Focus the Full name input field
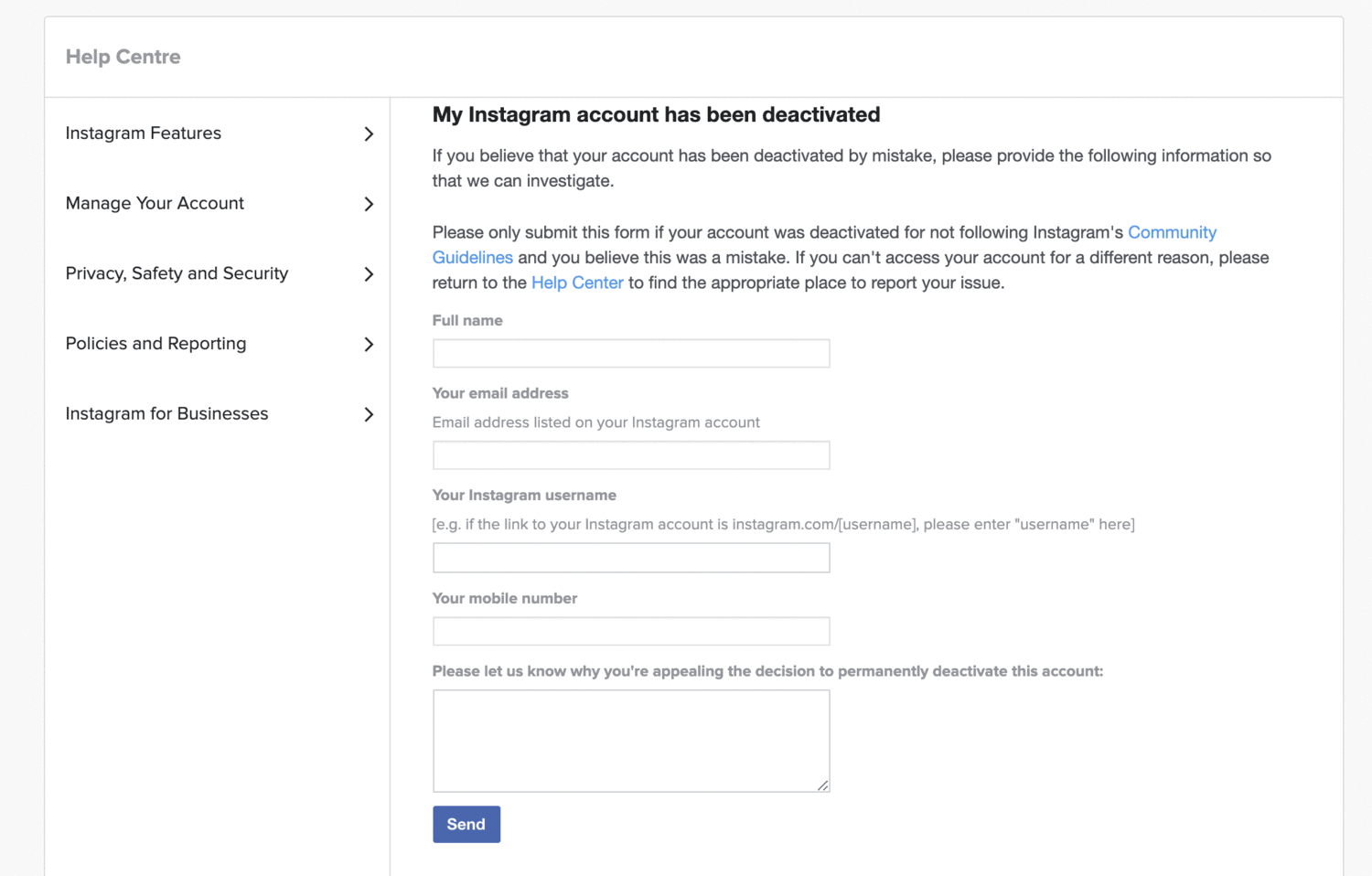 [630, 354]
